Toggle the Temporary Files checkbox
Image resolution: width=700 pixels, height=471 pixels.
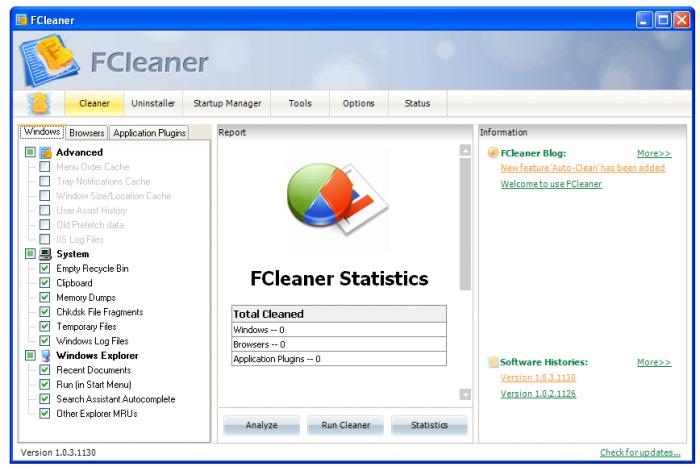click(44, 326)
